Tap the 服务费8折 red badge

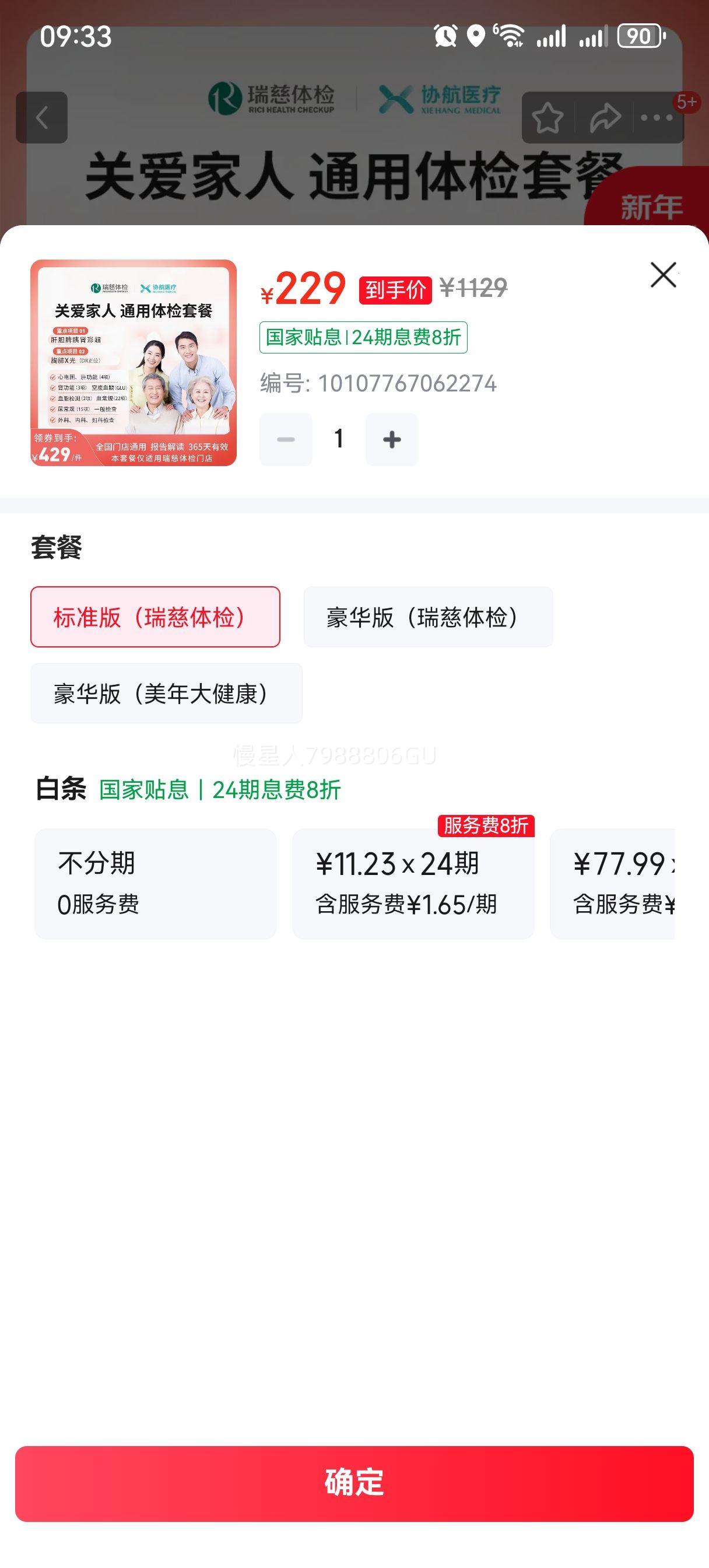pyautogui.click(x=486, y=825)
